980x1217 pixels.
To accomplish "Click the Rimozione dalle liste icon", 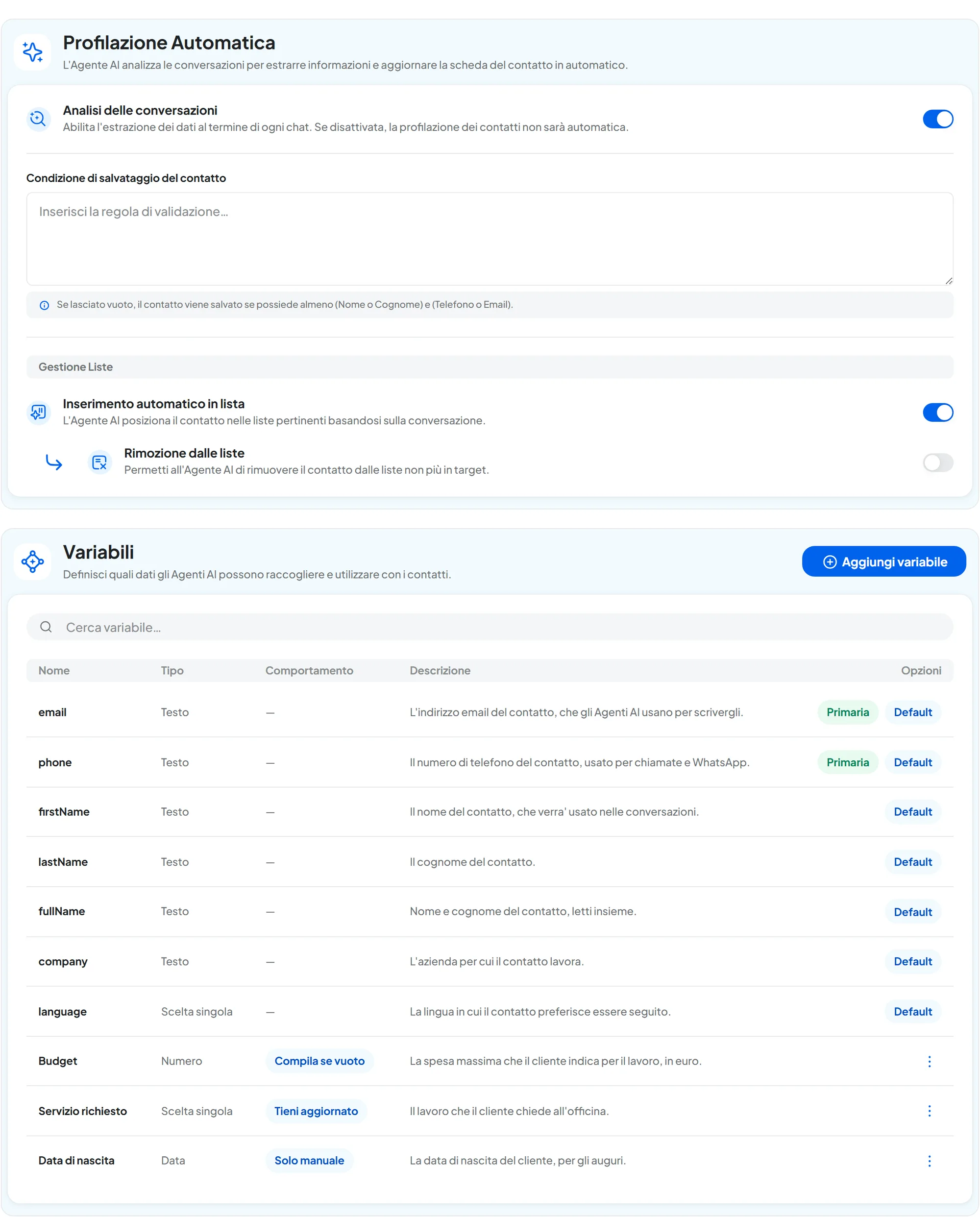I will point(100,462).
